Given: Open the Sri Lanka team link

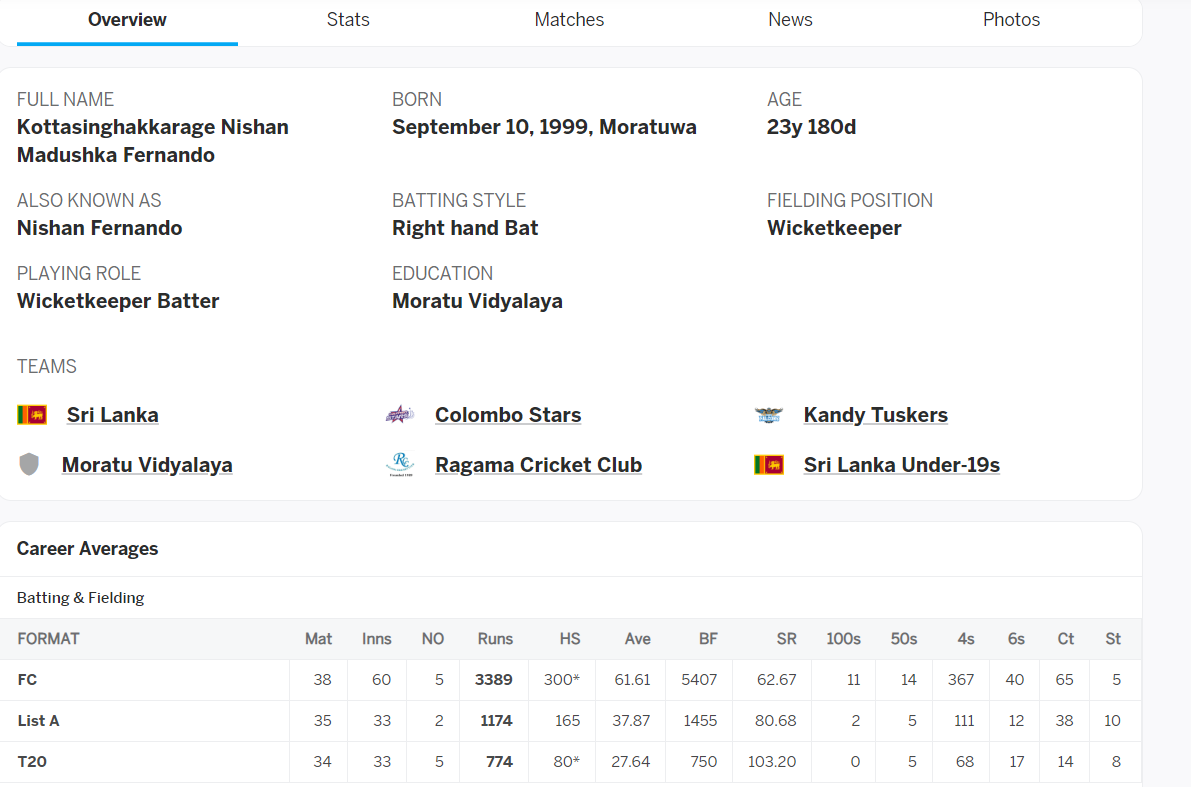Looking at the screenshot, I should click(x=112, y=415).
